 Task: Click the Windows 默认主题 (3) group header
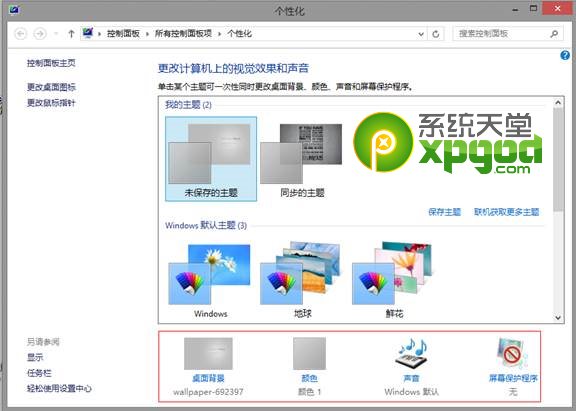206,225
